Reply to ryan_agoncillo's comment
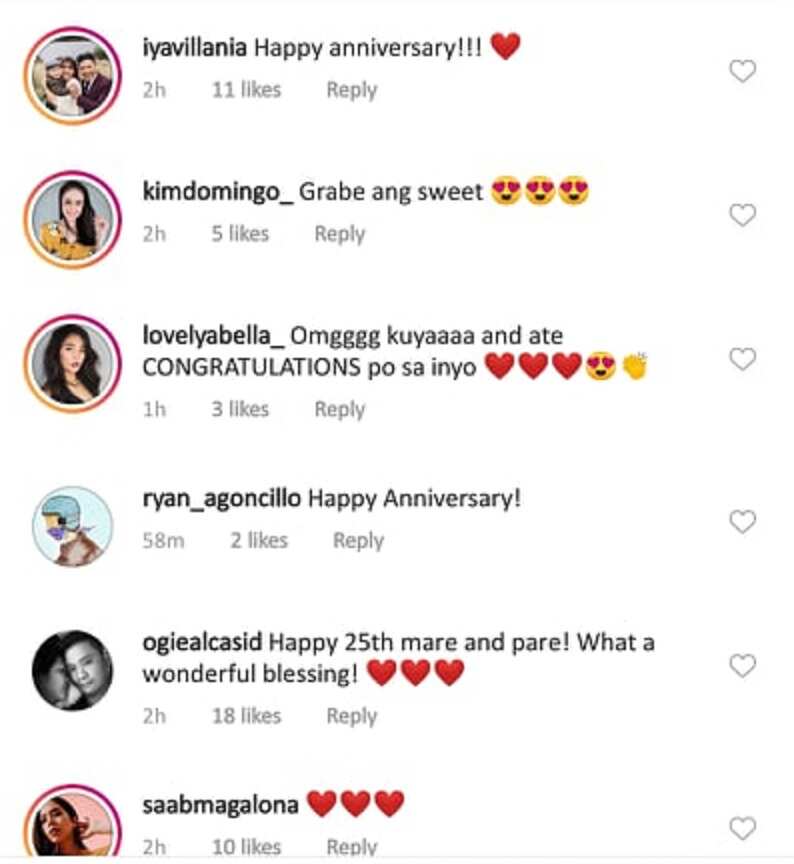 click(358, 541)
